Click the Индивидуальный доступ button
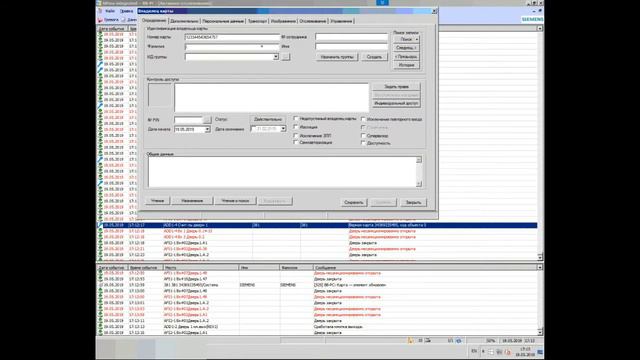 396,104
